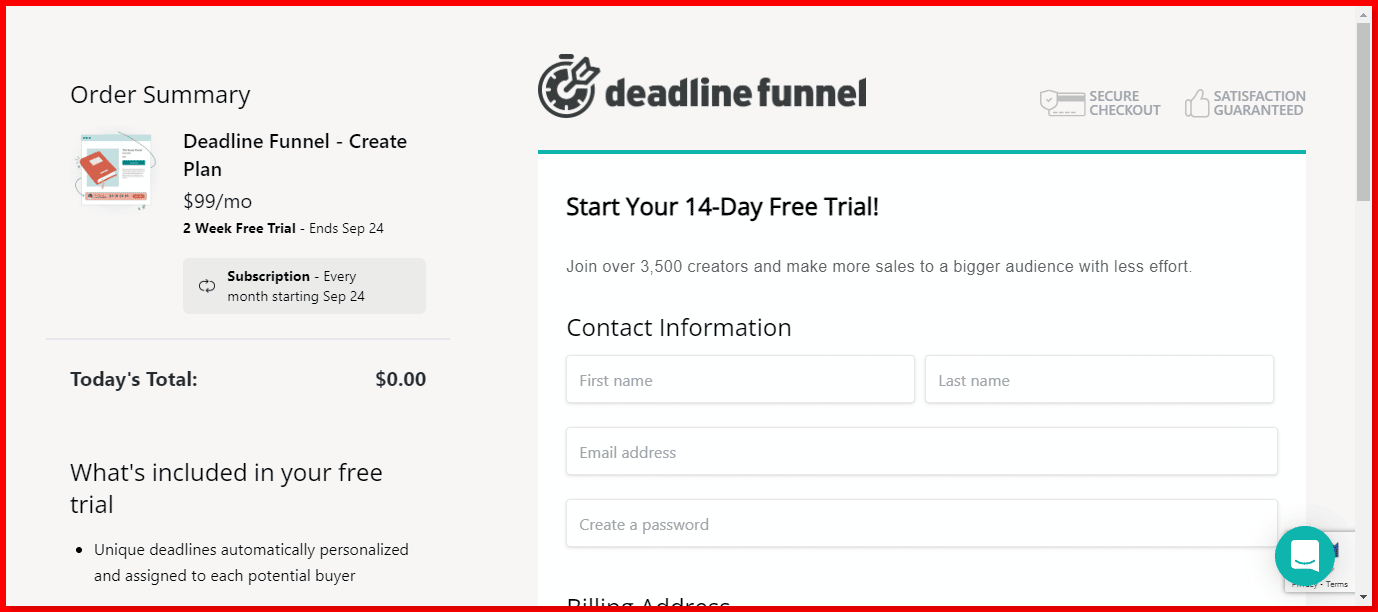1378x612 pixels.
Task: Open the reCAPTCHA Terms link
Action: 1338,584
